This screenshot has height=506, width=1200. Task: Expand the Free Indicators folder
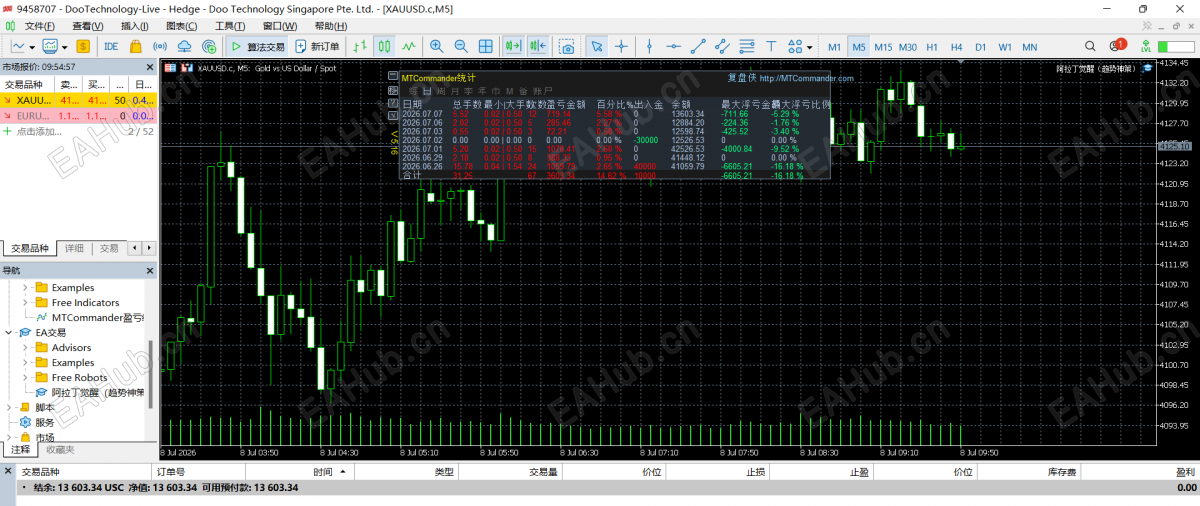click(x=26, y=303)
